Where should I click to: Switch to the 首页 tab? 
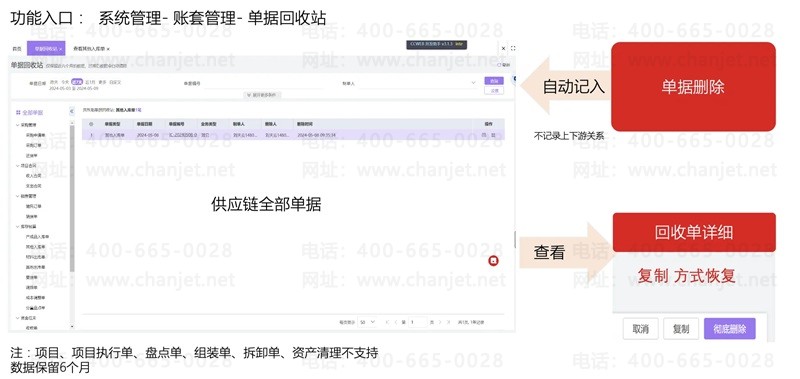coord(17,48)
